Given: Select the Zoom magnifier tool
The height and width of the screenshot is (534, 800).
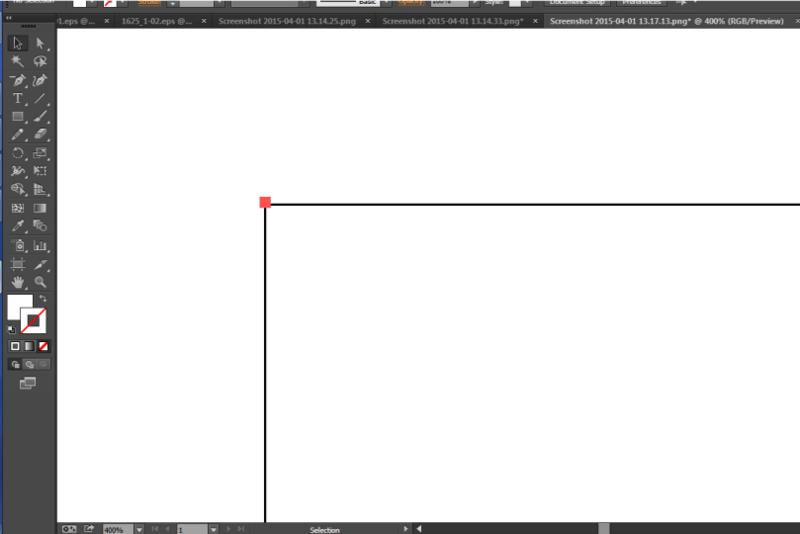Looking at the screenshot, I should 40,282.
